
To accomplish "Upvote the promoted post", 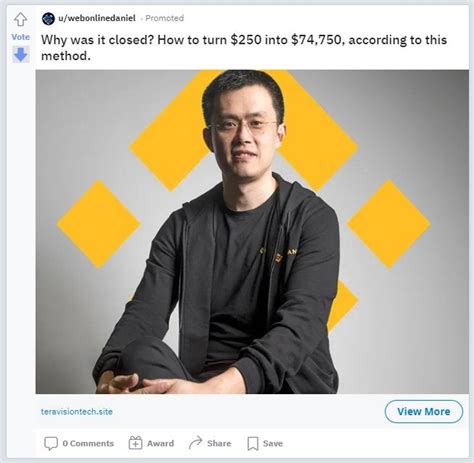I will [21, 19].
